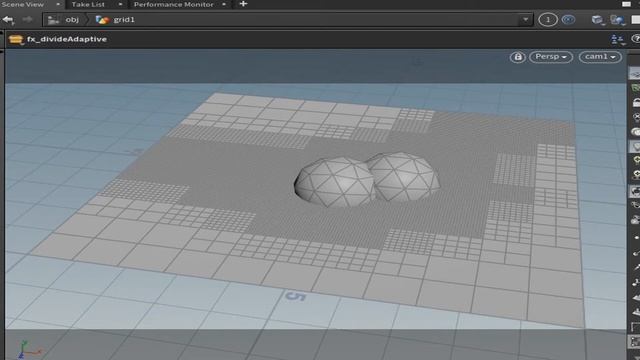The height and width of the screenshot is (360, 640).
Task: Open the Take List tab options dot
Action: 120,4
